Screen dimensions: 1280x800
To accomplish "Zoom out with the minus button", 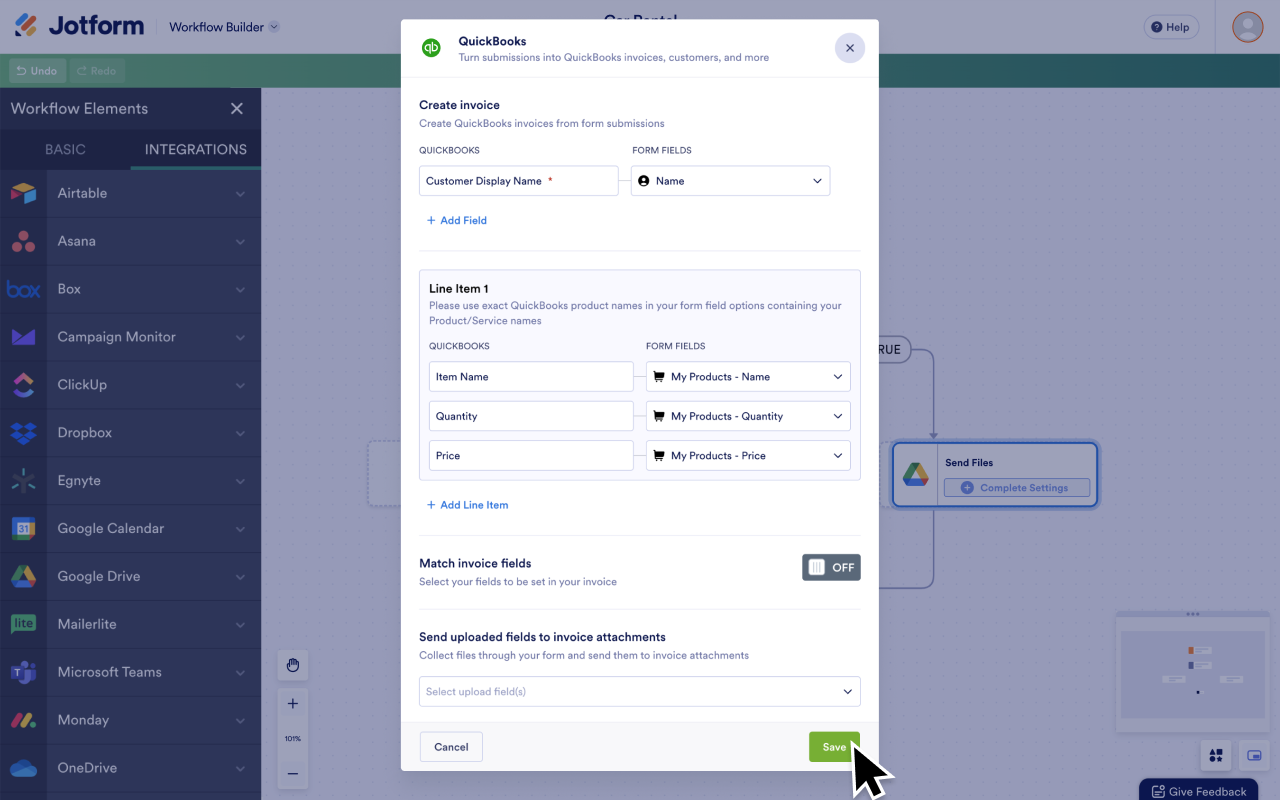I will pyautogui.click(x=293, y=773).
